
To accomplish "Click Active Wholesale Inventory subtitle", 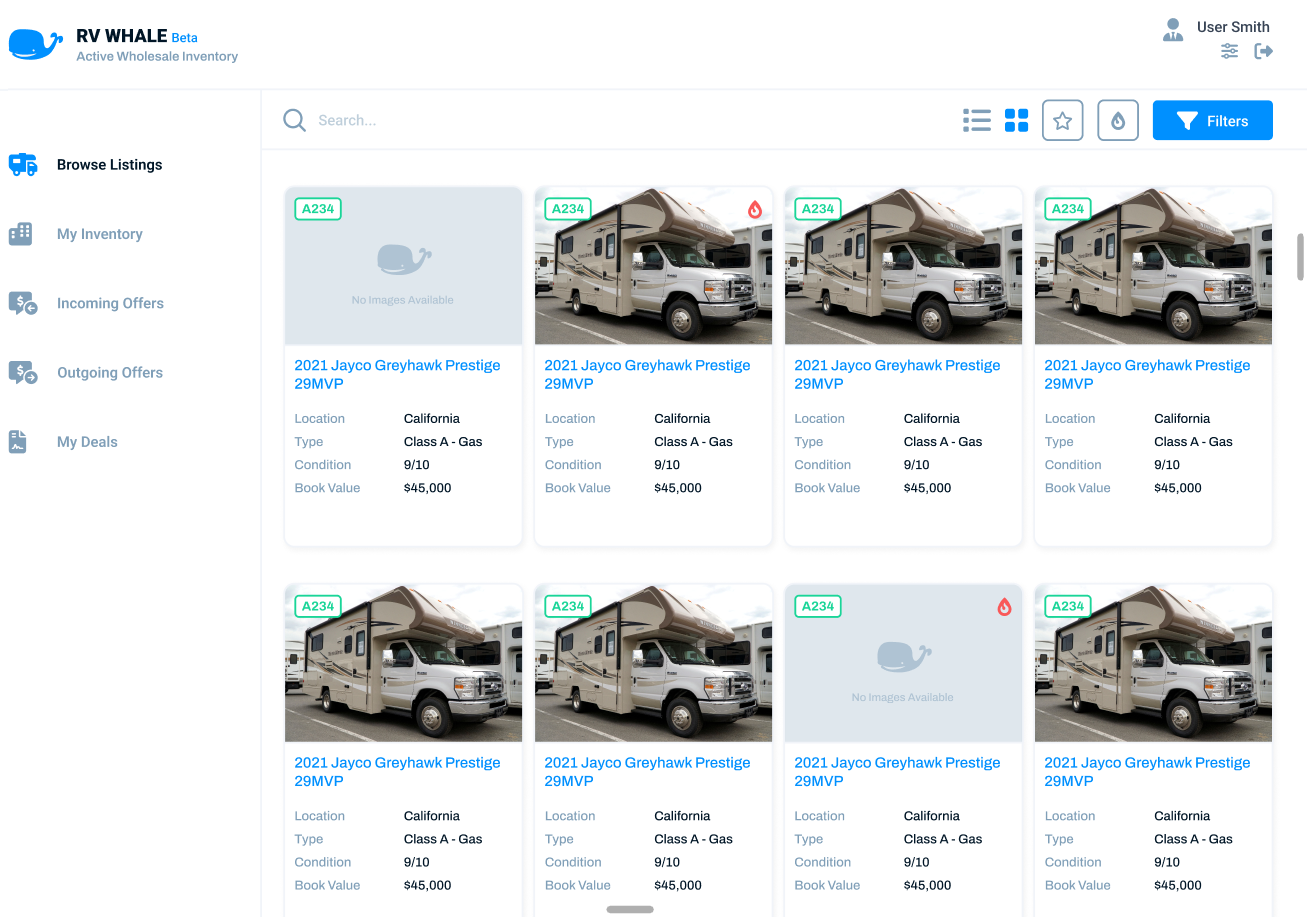I will tap(157, 57).
